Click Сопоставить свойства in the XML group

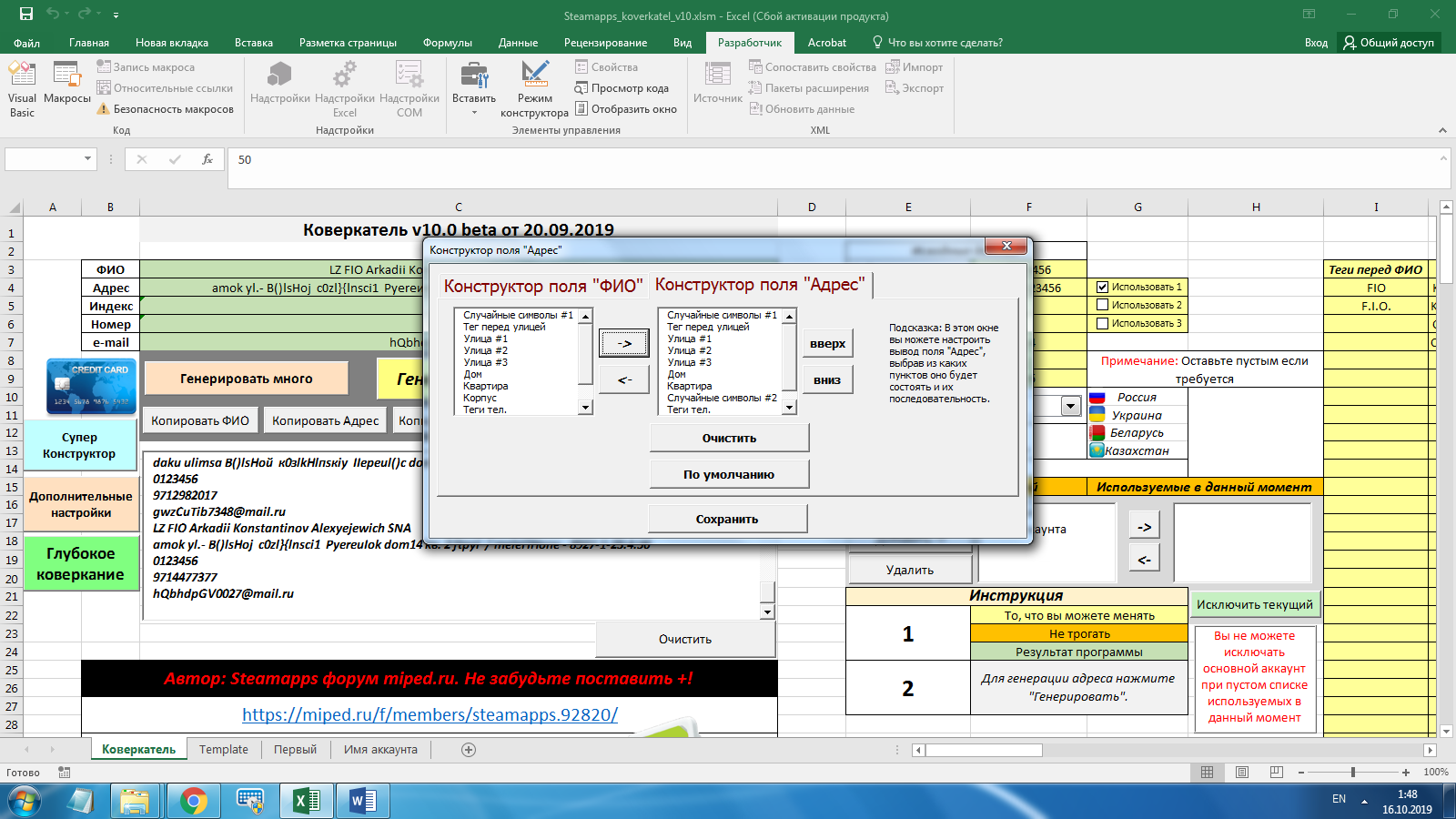click(x=812, y=67)
